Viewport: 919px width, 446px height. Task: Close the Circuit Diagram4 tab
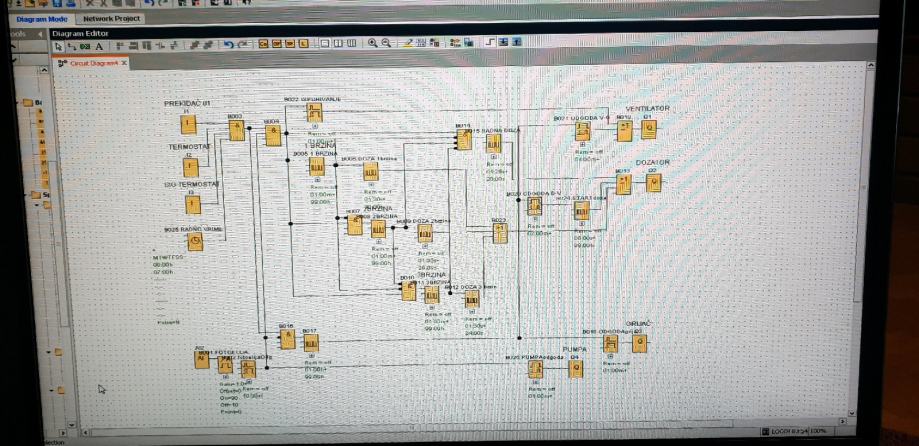click(x=124, y=63)
